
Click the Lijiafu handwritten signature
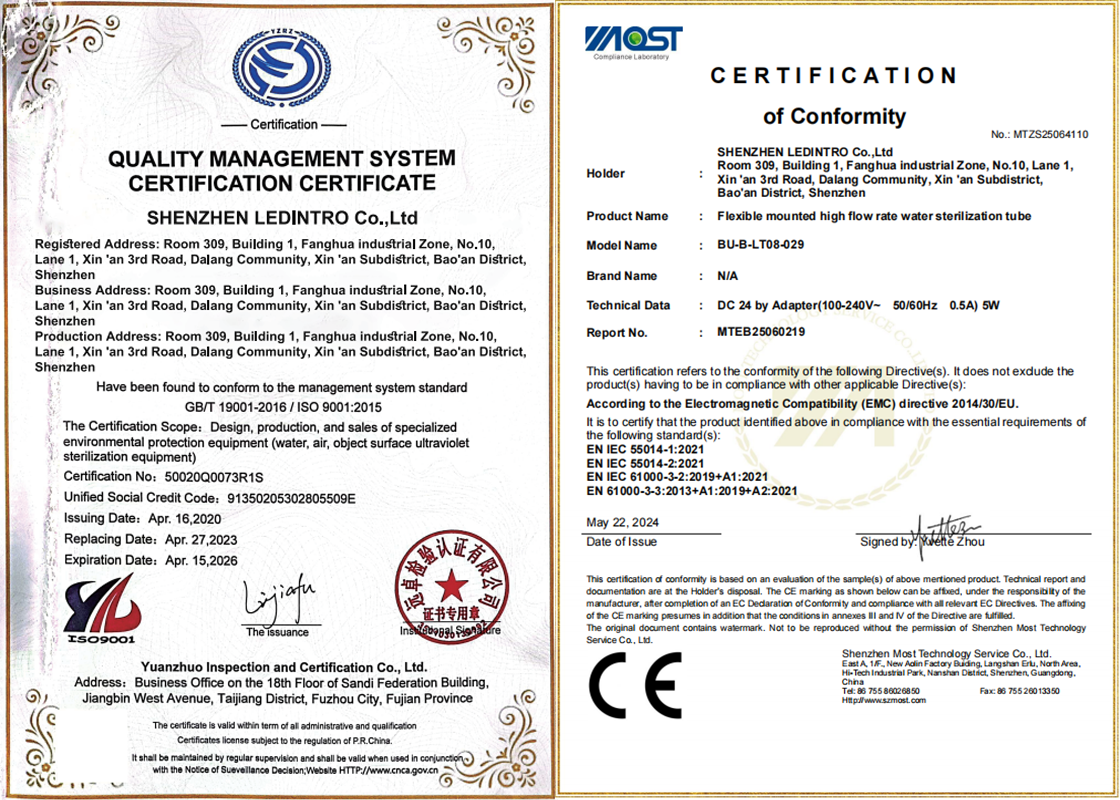click(x=278, y=600)
